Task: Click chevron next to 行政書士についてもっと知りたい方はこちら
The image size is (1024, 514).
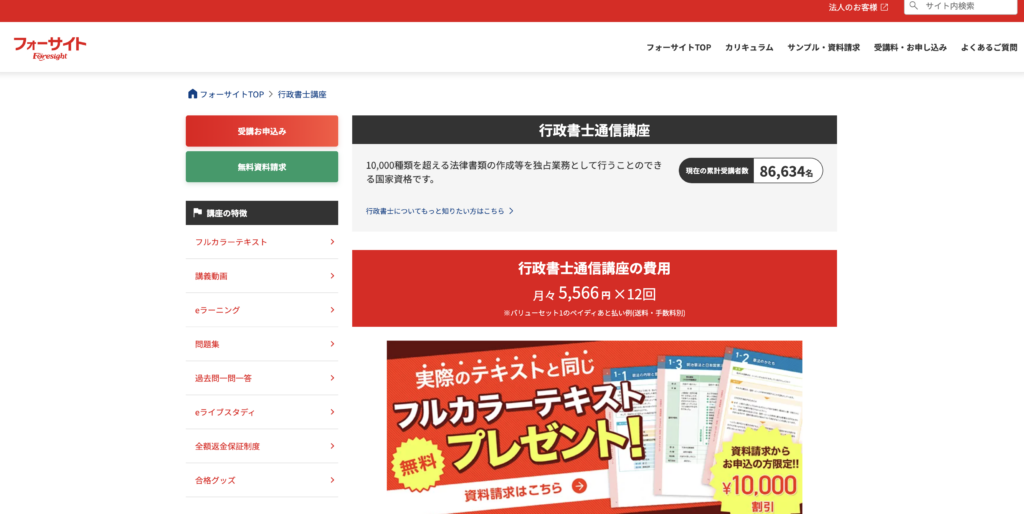Action: coord(511,211)
